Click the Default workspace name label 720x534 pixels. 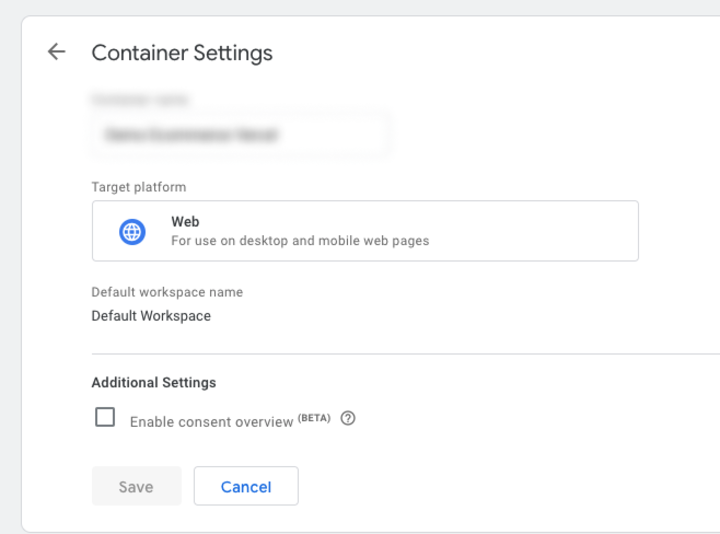tap(167, 292)
